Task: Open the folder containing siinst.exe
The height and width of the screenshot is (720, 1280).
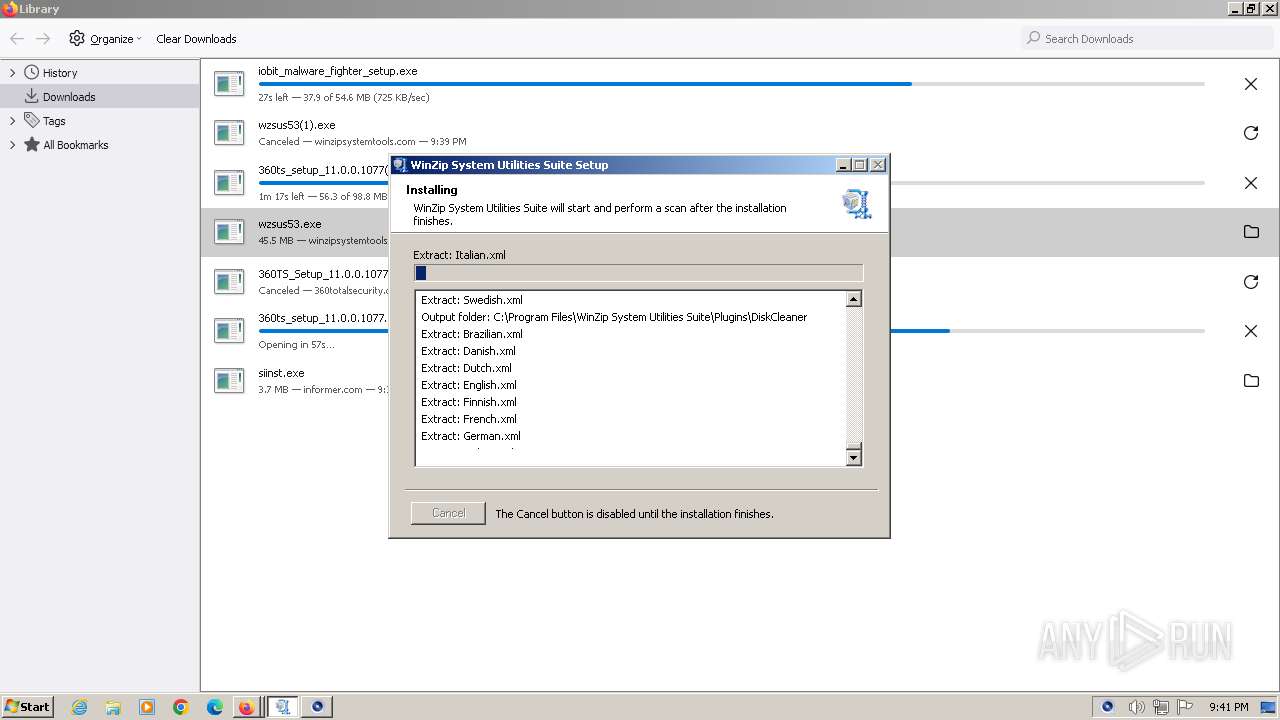Action: (x=1250, y=381)
